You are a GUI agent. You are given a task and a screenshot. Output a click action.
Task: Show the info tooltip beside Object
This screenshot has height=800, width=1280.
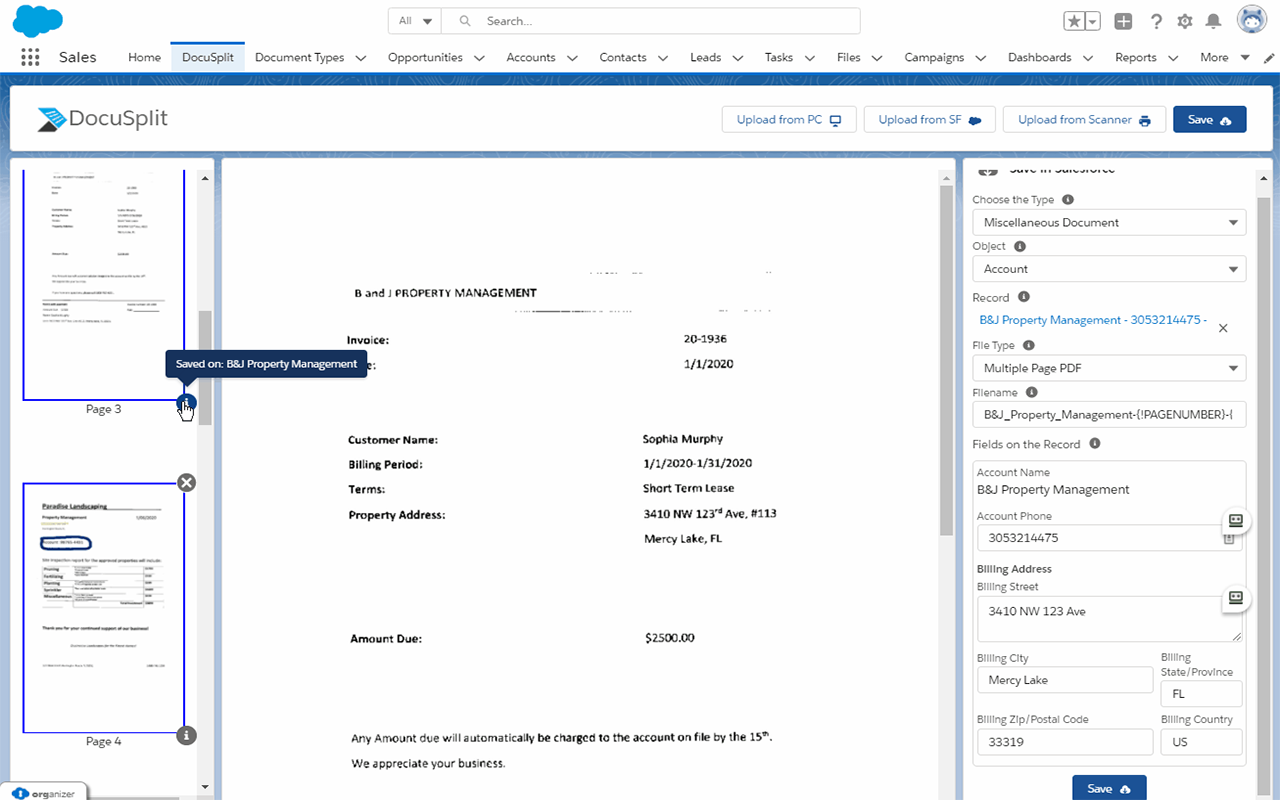(1020, 246)
